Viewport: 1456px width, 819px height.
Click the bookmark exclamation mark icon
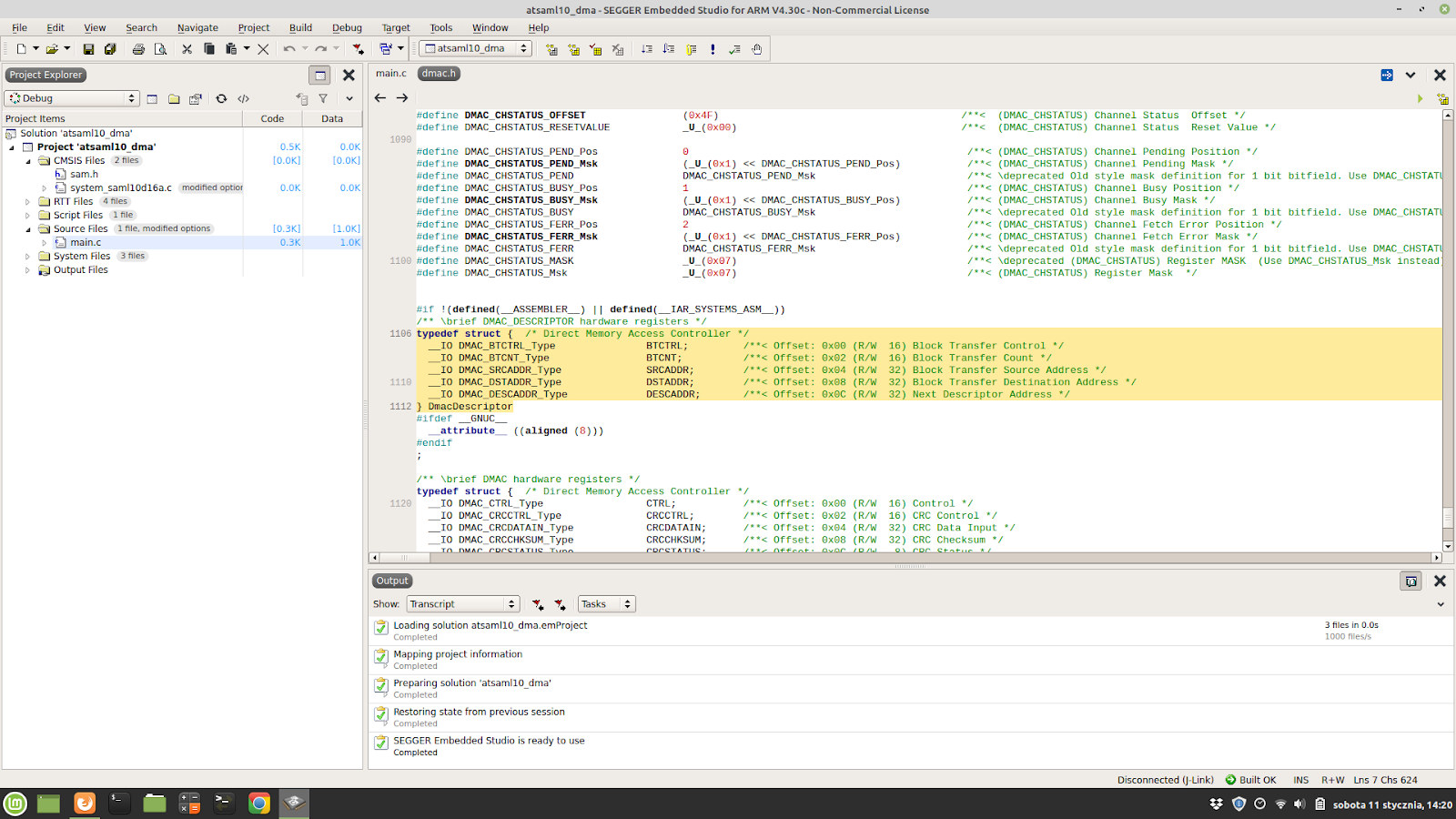point(713,49)
